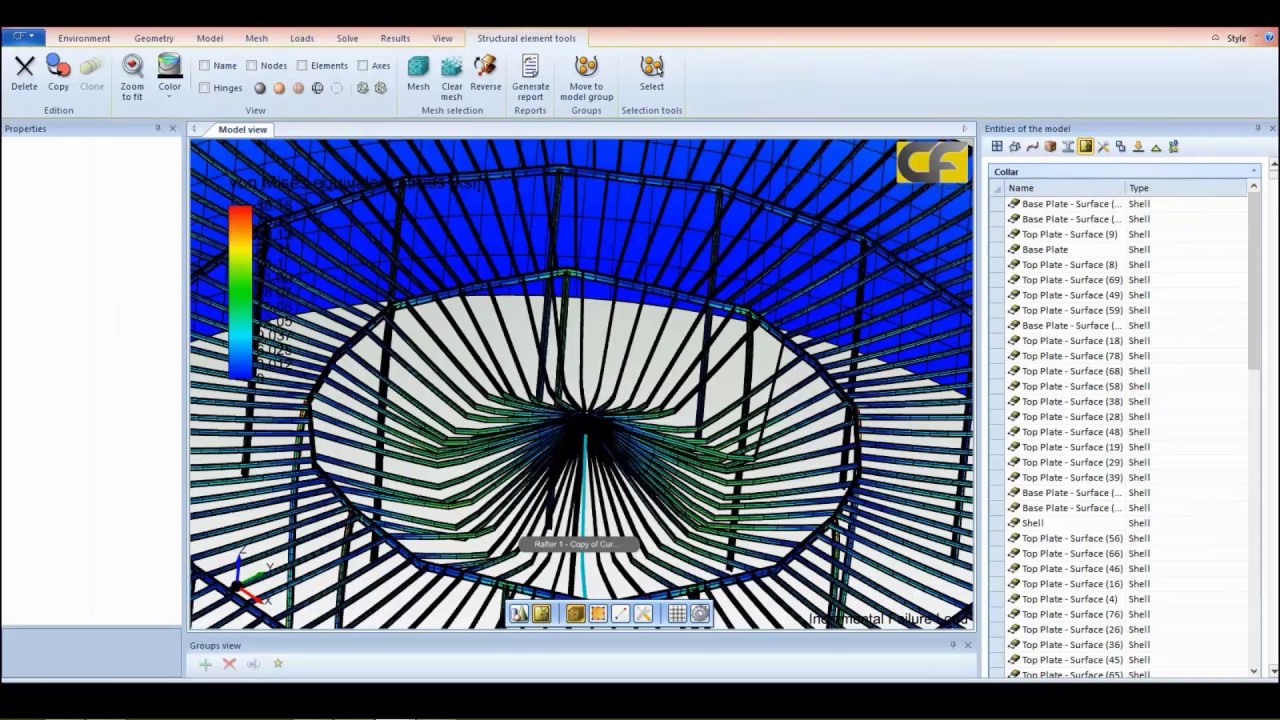The width and height of the screenshot is (1280, 720).
Task: Open the Environment ribbon tab
Action: (84, 38)
